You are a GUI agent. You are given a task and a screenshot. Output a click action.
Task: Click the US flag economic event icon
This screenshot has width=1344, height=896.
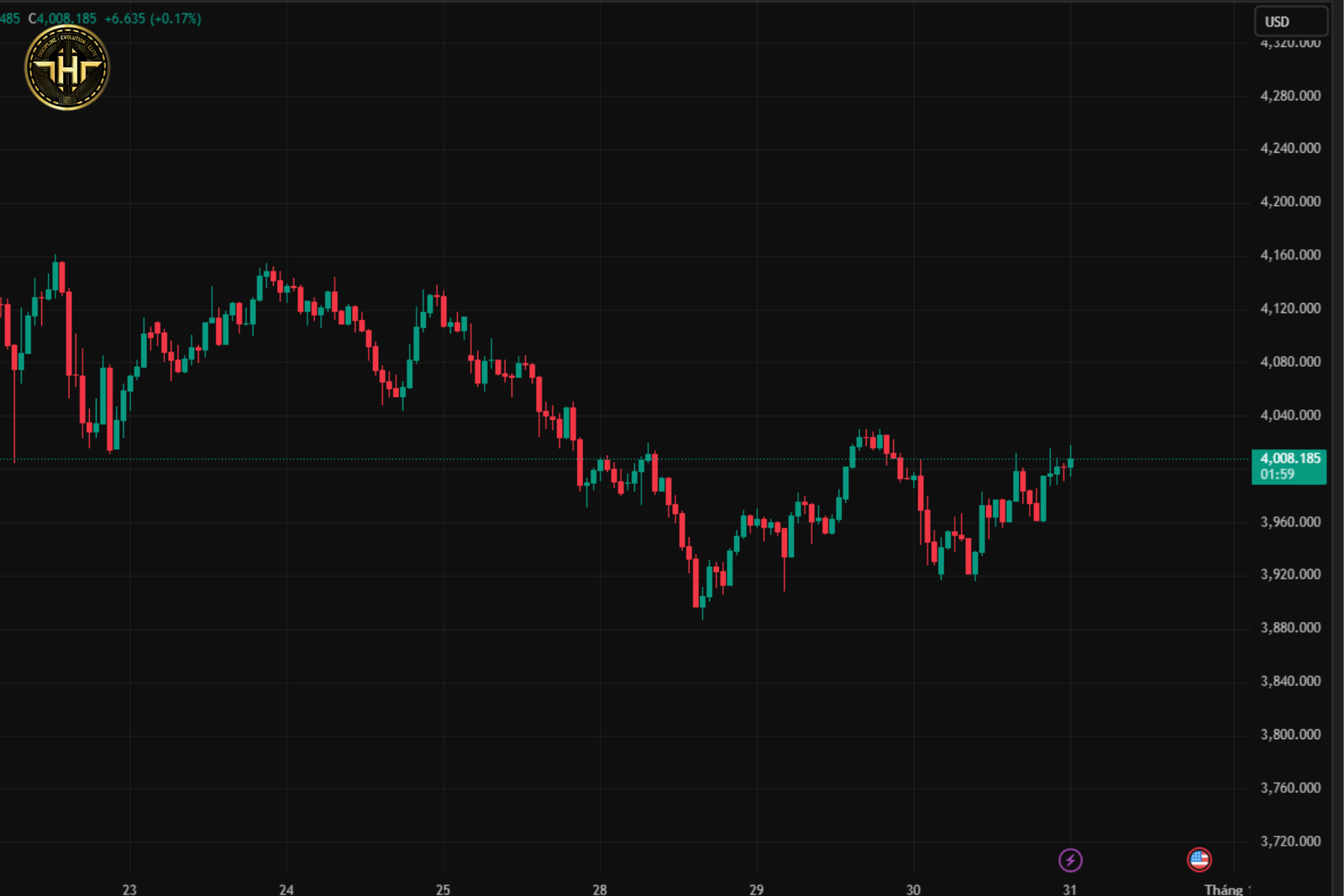pyautogui.click(x=1199, y=859)
